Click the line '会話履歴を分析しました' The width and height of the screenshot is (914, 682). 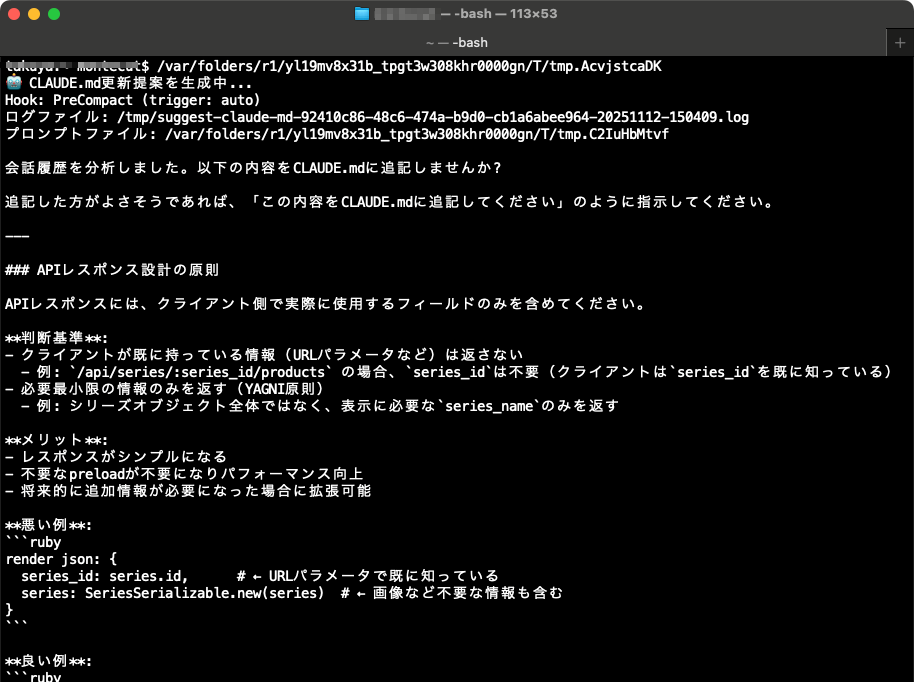click(253, 168)
